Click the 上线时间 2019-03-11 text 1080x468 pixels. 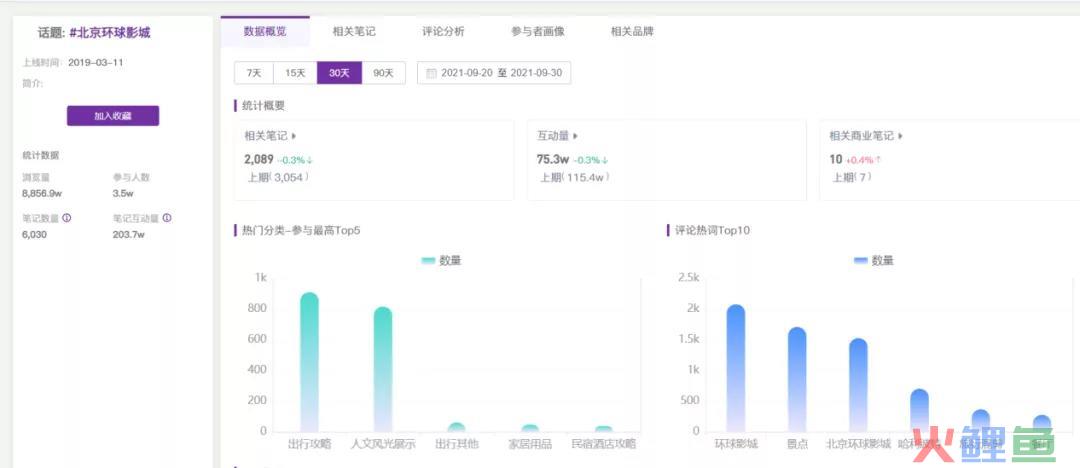click(73, 63)
